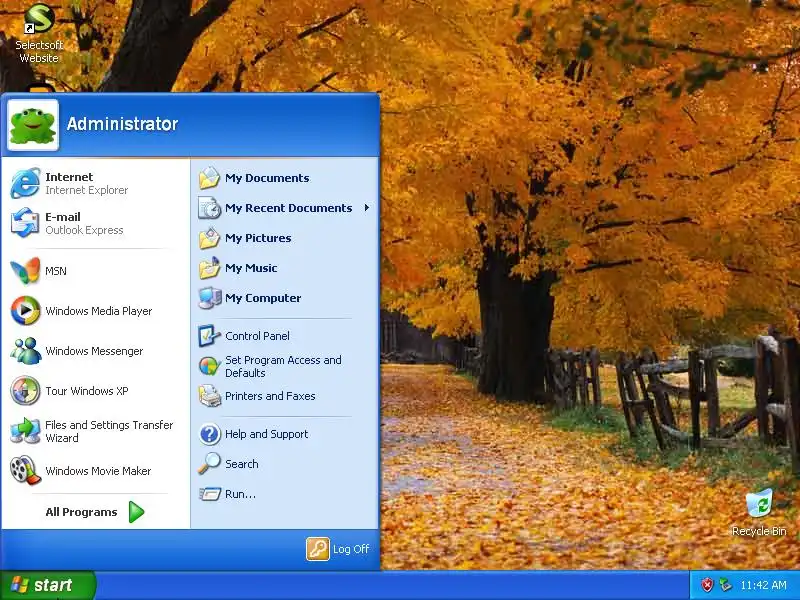This screenshot has height=600, width=800.
Task: Open the My Pictures folder icon
Action: 209,238
